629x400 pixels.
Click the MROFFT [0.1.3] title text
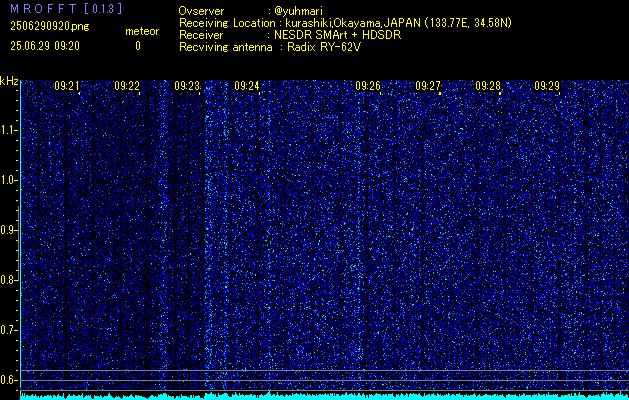pos(66,8)
